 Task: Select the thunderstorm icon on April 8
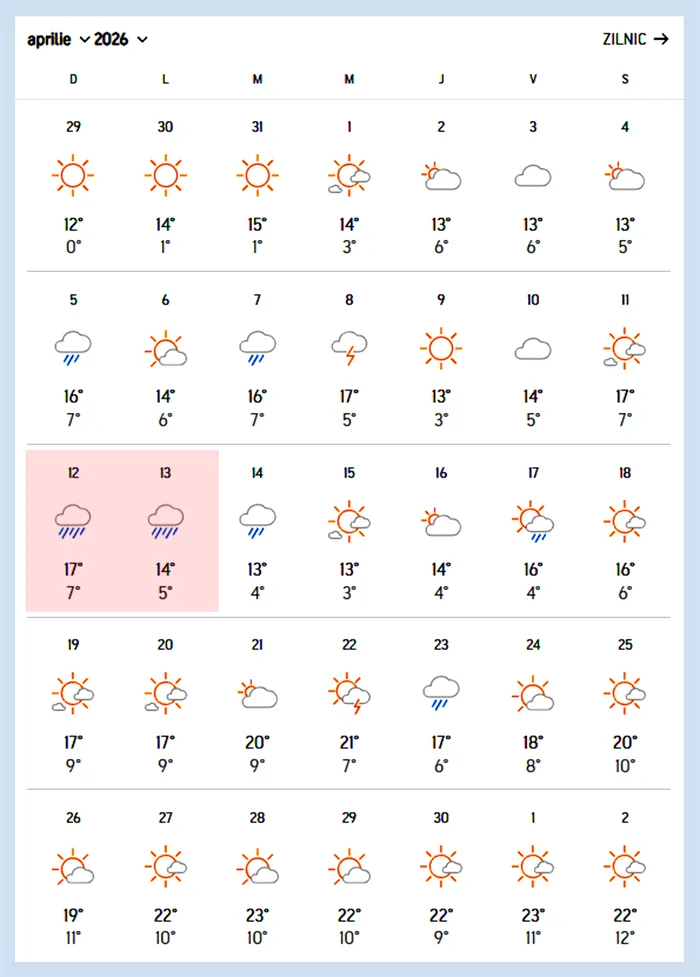[x=349, y=349]
